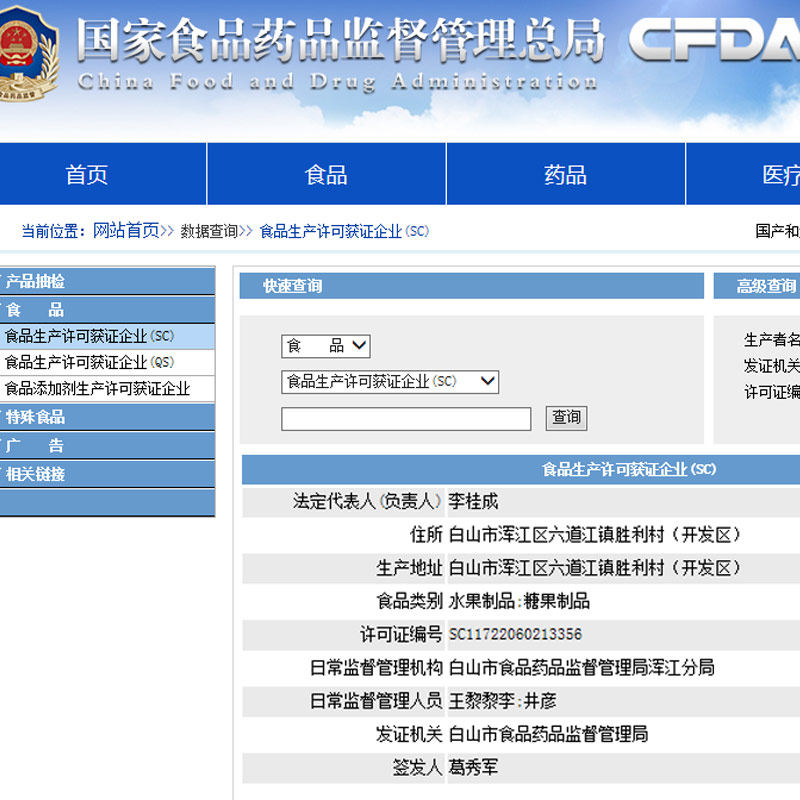Collapse the 食品 sidebar section

pyautogui.click(x=107, y=310)
